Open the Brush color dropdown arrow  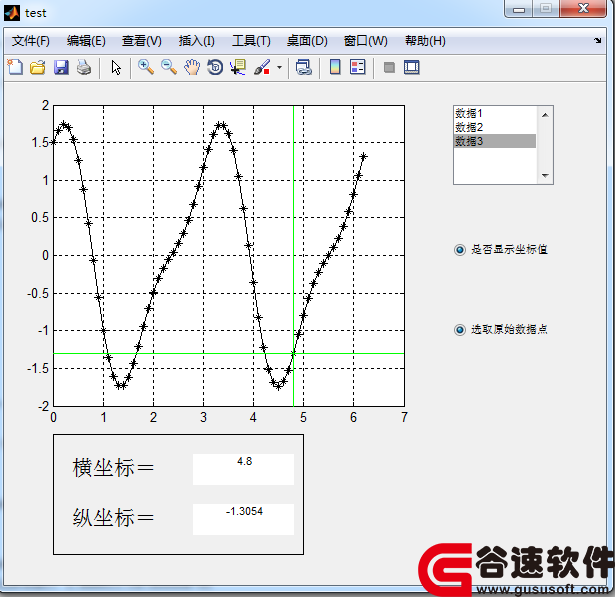click(x=279, y=67)
